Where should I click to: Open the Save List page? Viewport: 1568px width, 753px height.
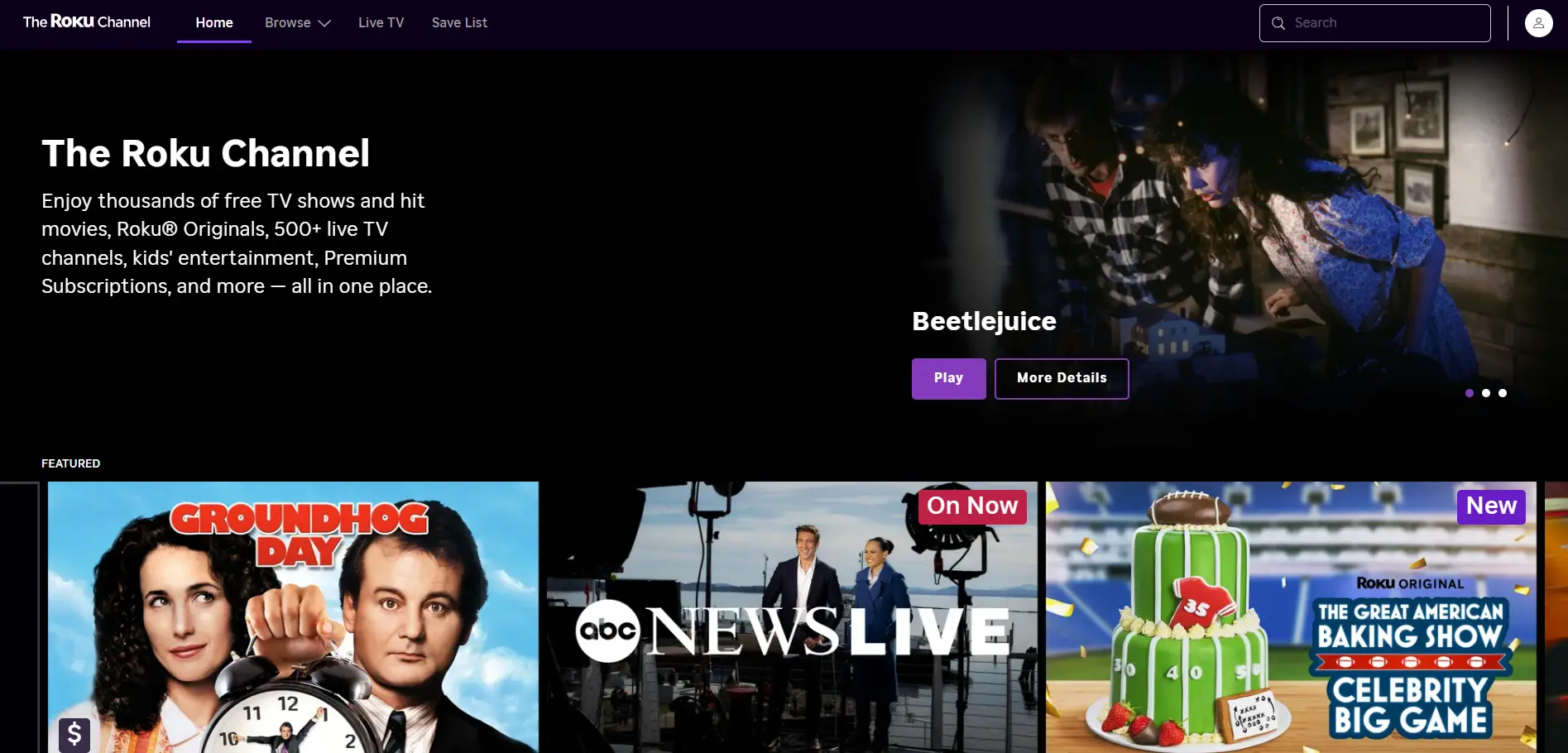(459, 23)
